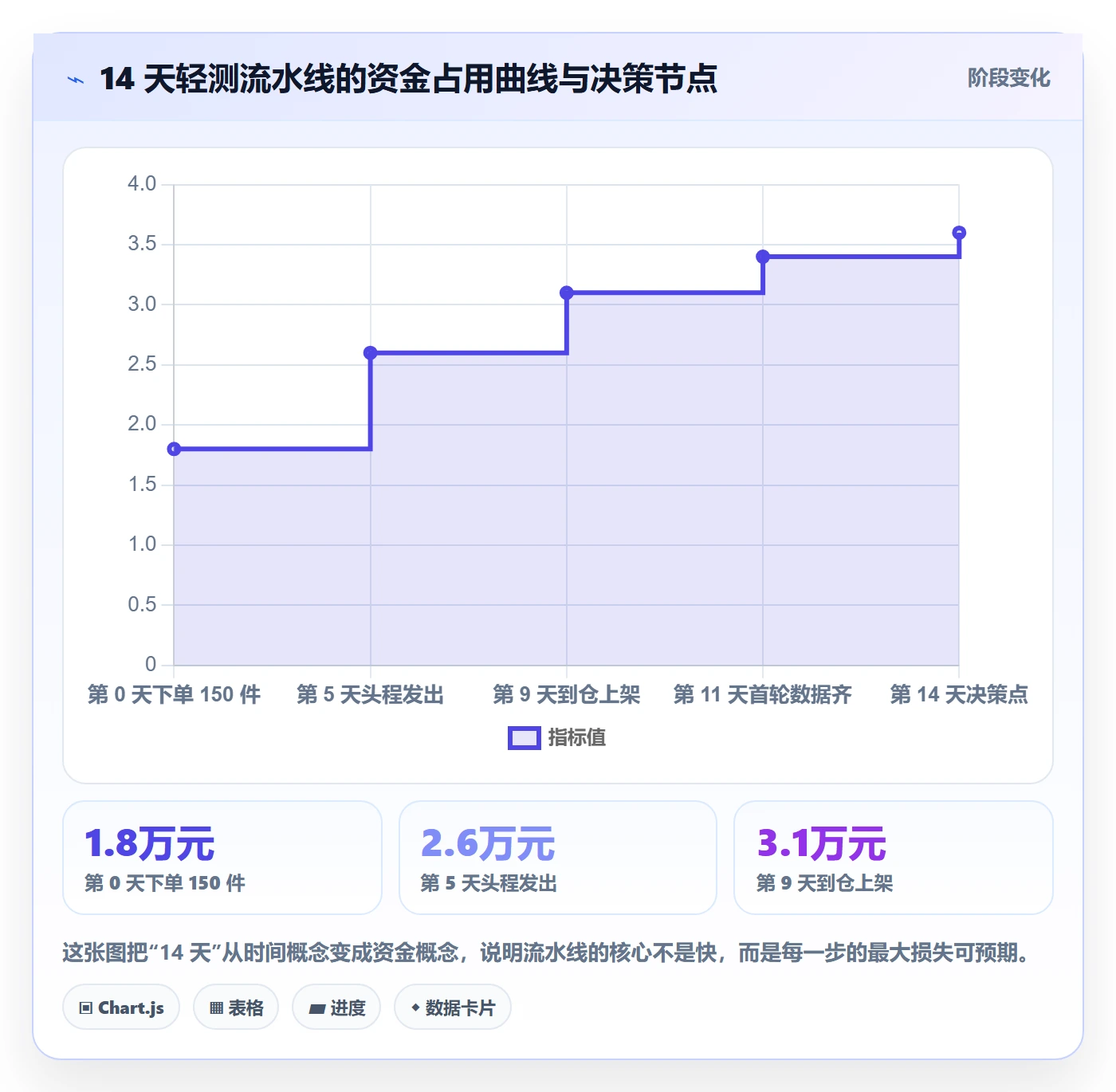Click the data point at 第 14 天决策点
Viewport: 1116px width, 1092px height.
pos(959,233)
